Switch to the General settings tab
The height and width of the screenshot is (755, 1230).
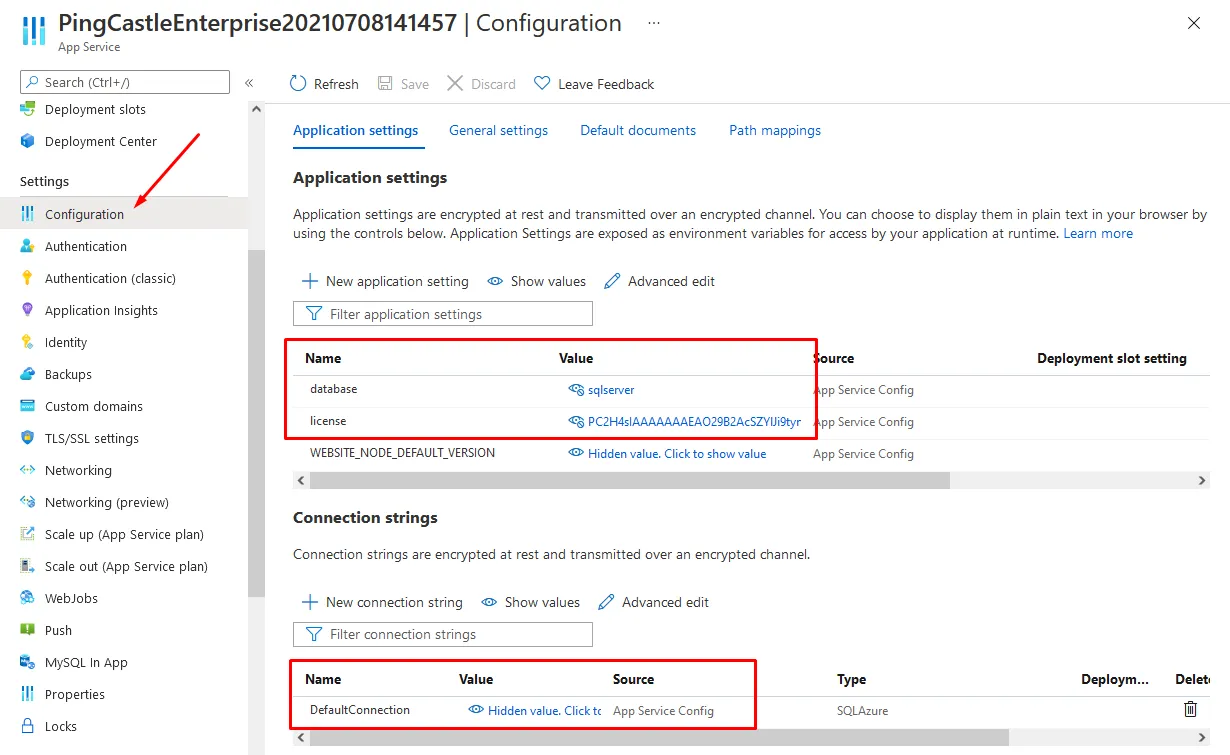click(x=498, y=130)
